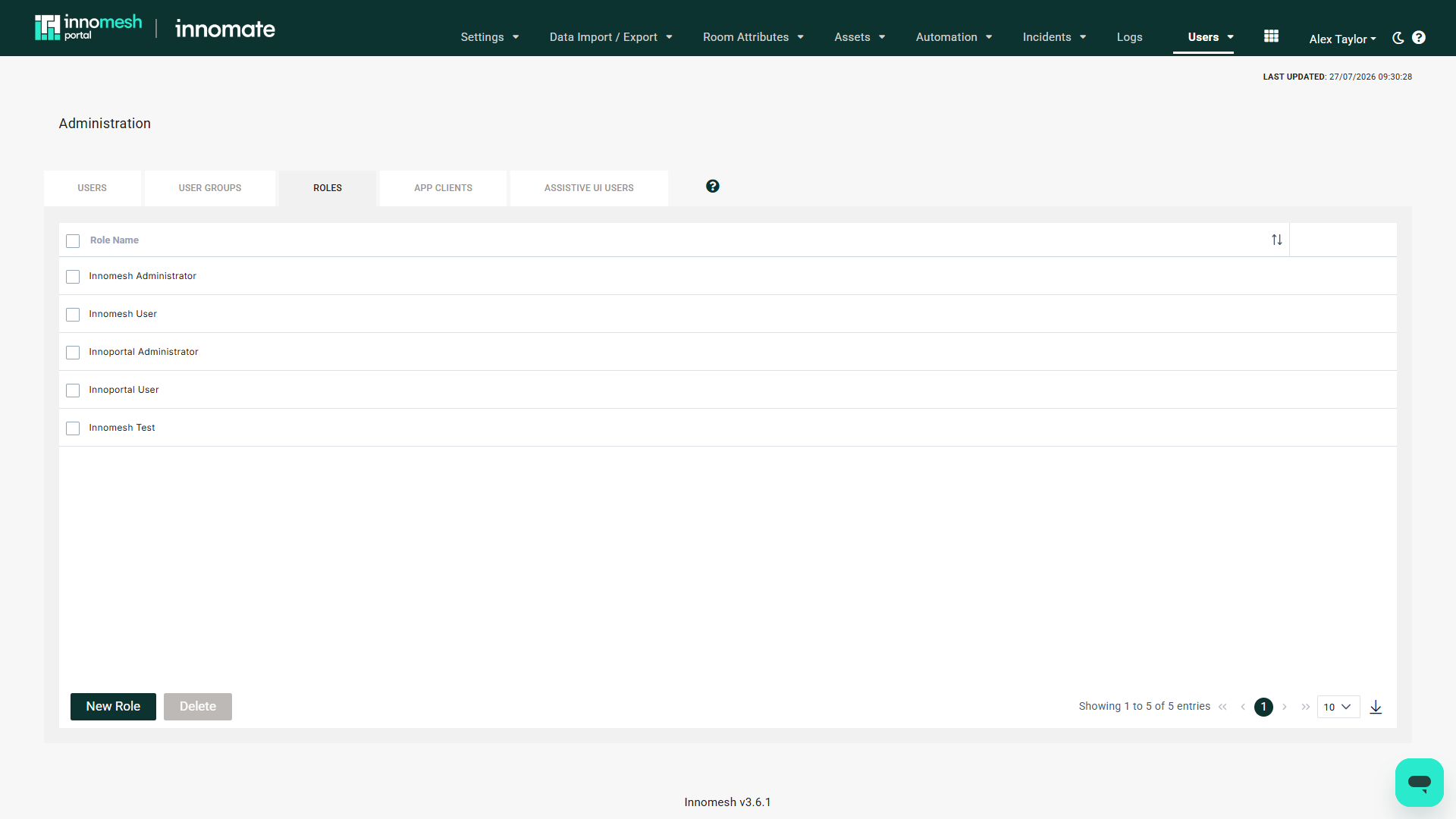Open the Logs menu item

coord(1129,37)
